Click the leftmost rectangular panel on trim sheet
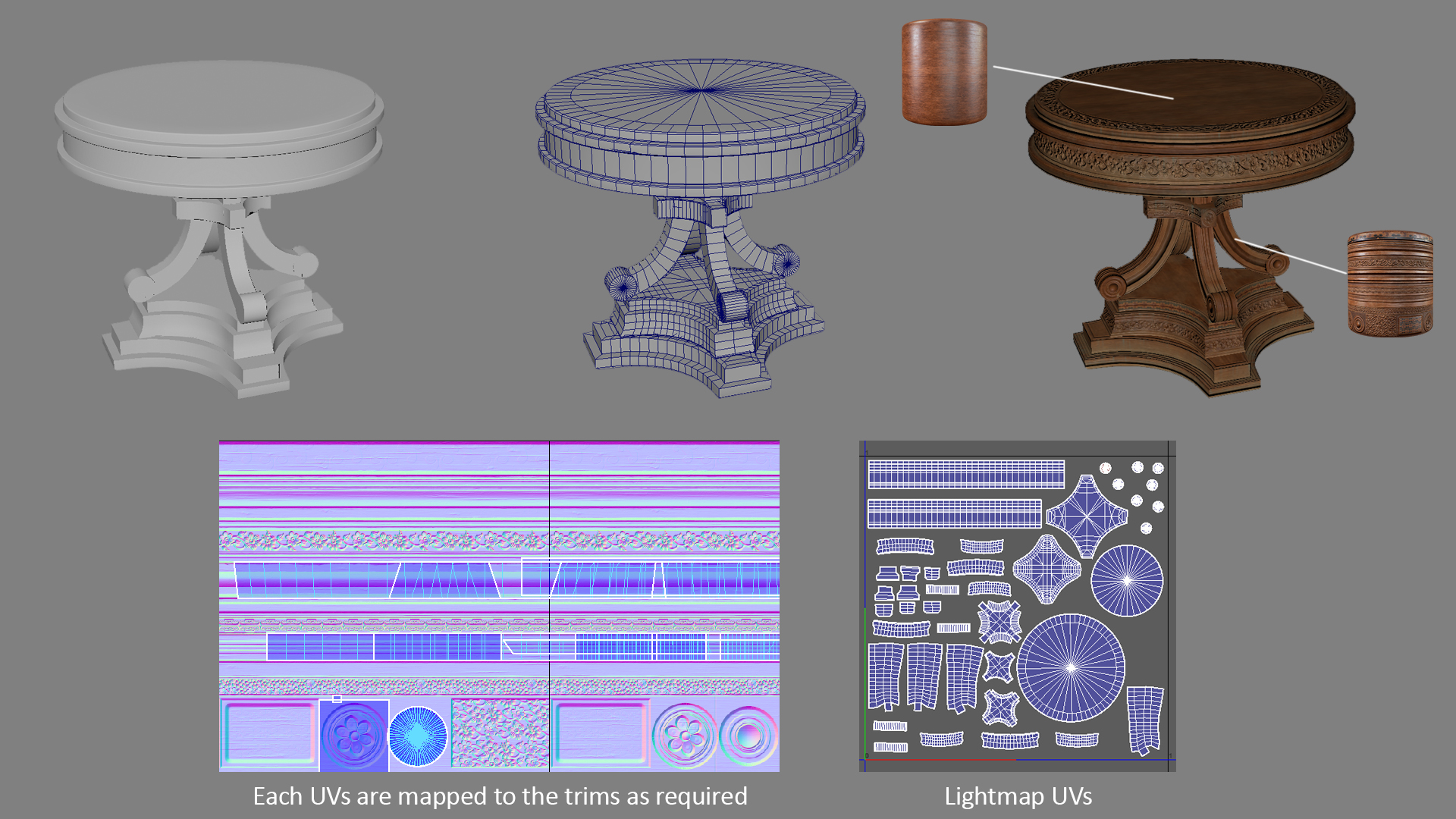The image size is (1456, 819). (268, 733)
